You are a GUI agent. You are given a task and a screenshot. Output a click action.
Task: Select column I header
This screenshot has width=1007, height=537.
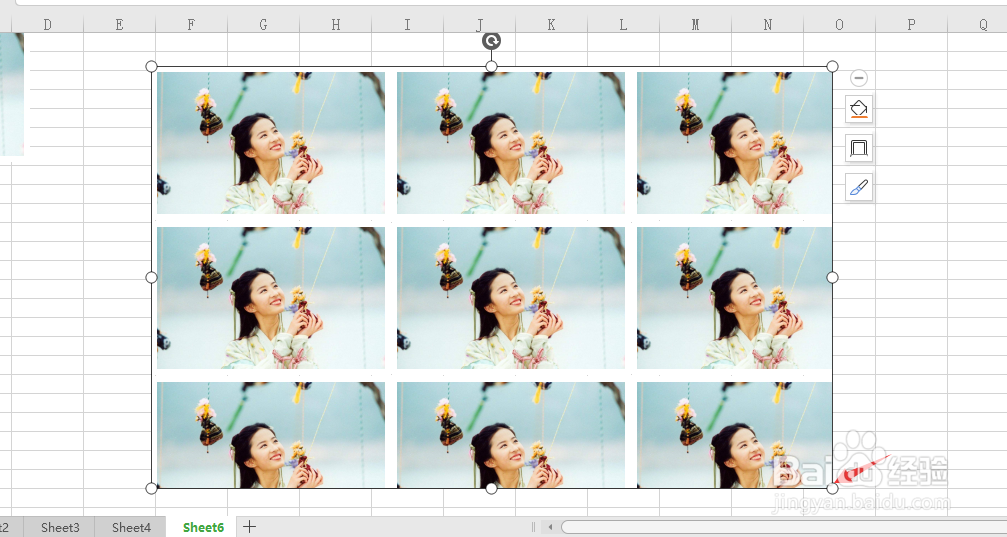click(x=407, y=24)
